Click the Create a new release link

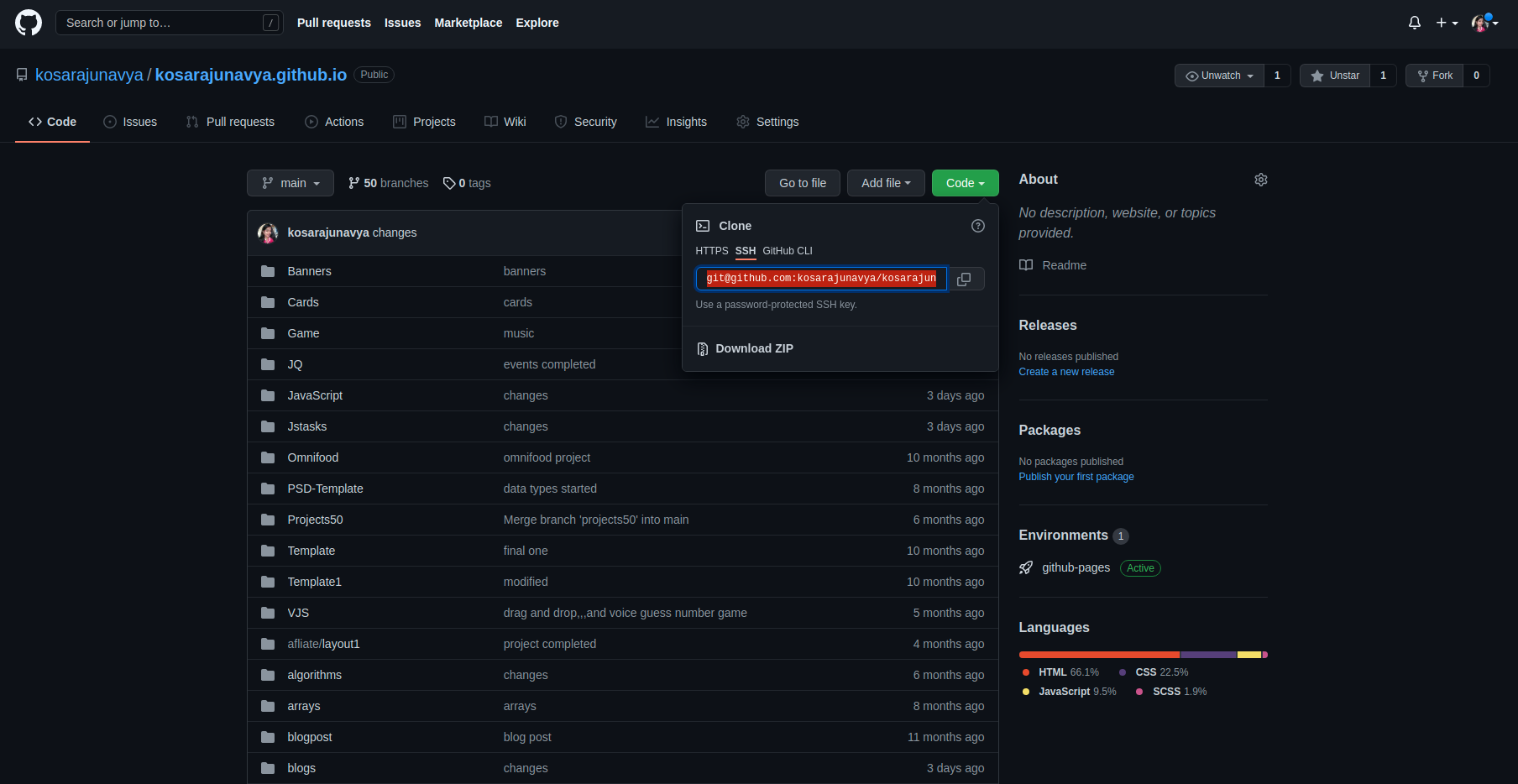(x=1066, y=371)
